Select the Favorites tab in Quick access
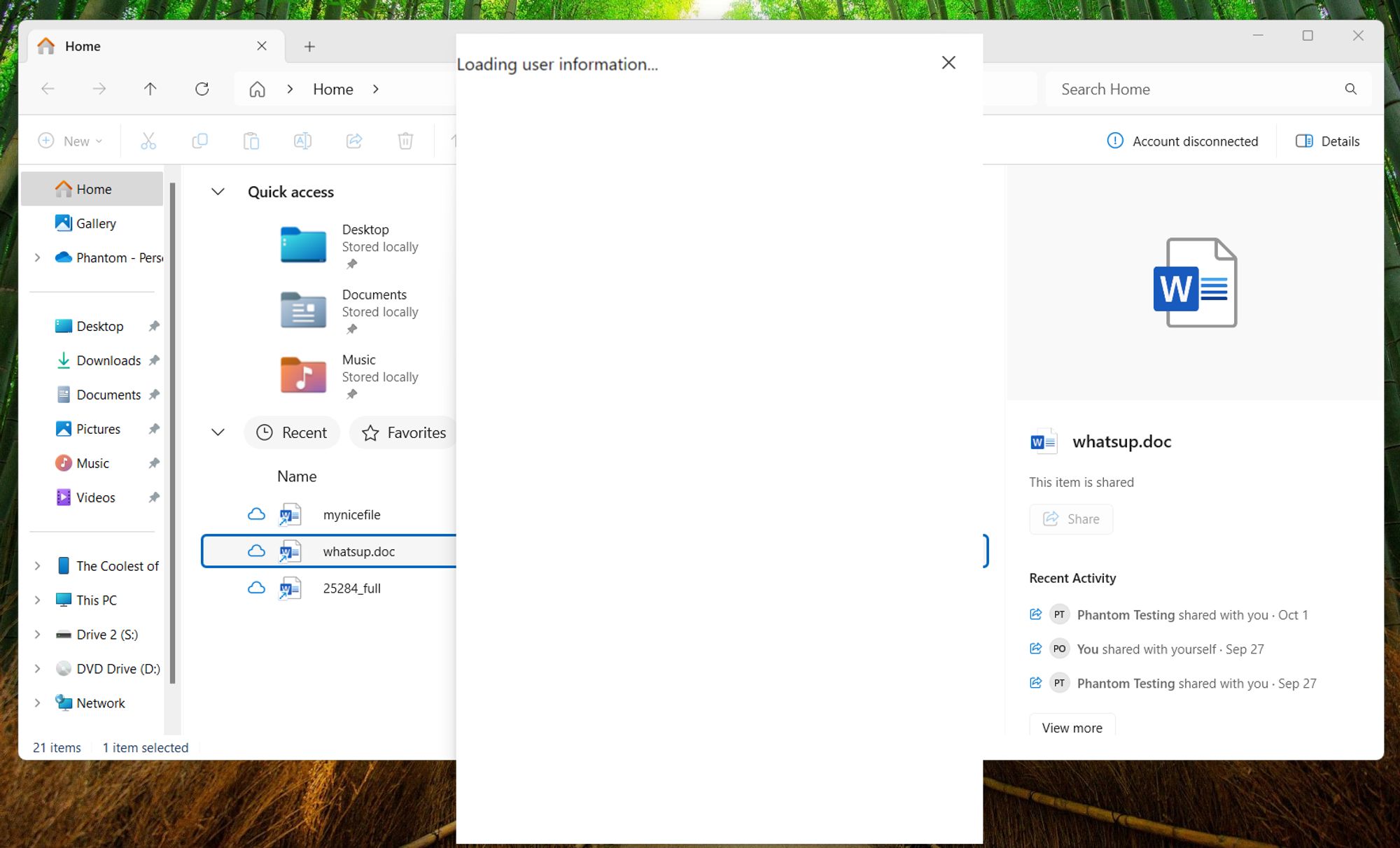Image resolution: width=1400 pixels, height=848 pixels. click(x=405, y=432)
